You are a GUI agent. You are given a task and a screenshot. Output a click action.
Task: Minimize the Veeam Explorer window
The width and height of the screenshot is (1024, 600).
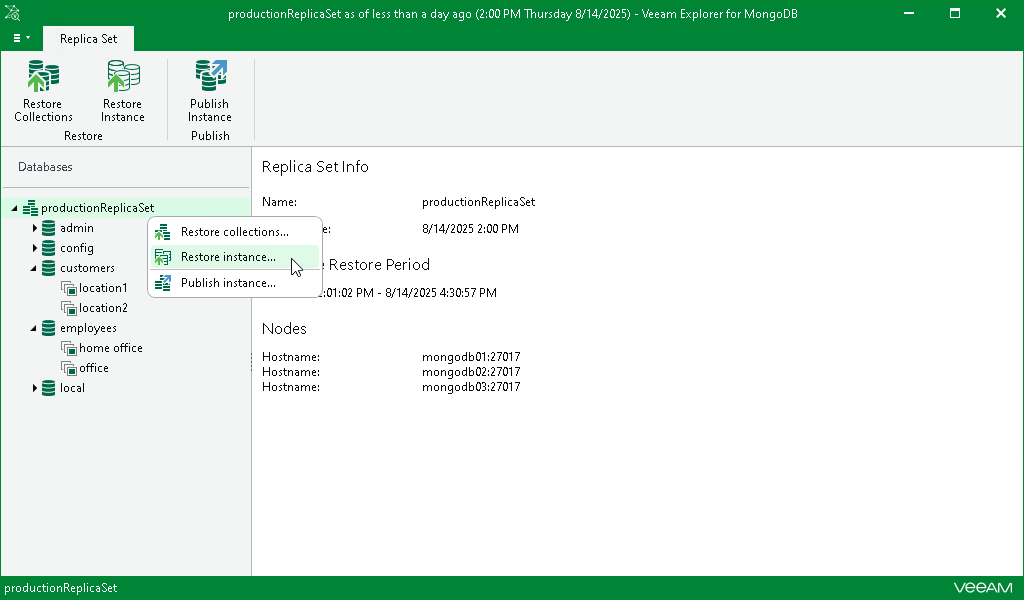coord(908,13)
